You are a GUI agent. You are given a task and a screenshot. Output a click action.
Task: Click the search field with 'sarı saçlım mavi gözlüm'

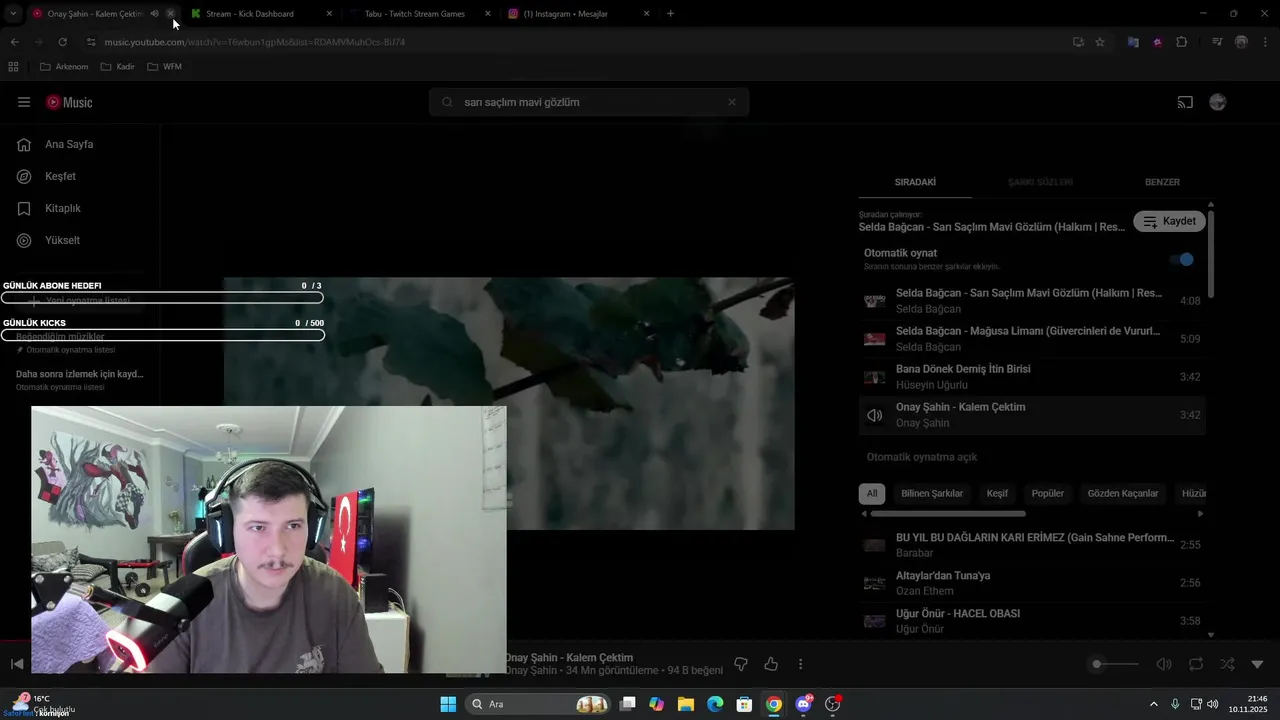[x=589, y=102]
